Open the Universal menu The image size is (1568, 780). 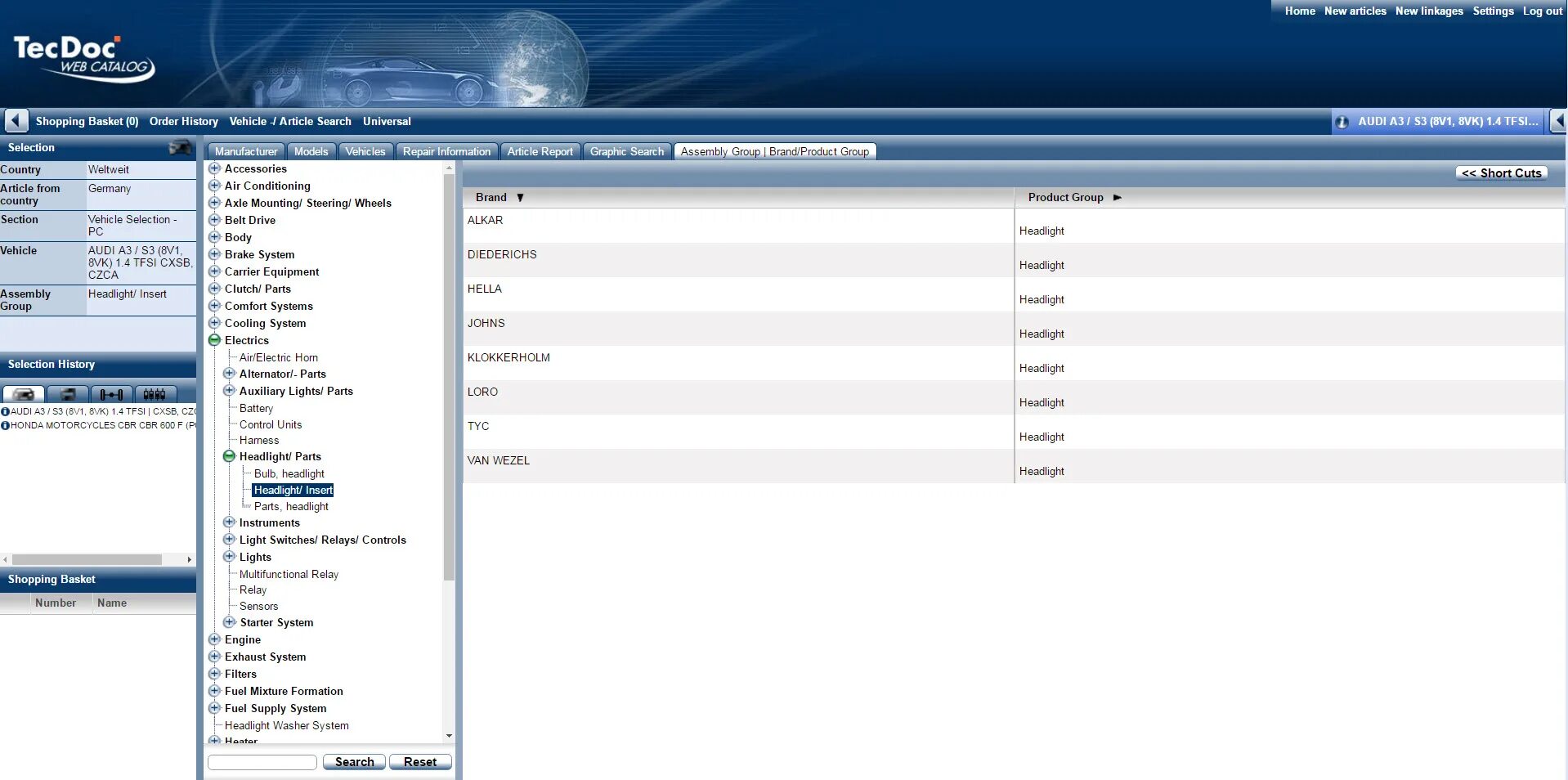[387, 121]
